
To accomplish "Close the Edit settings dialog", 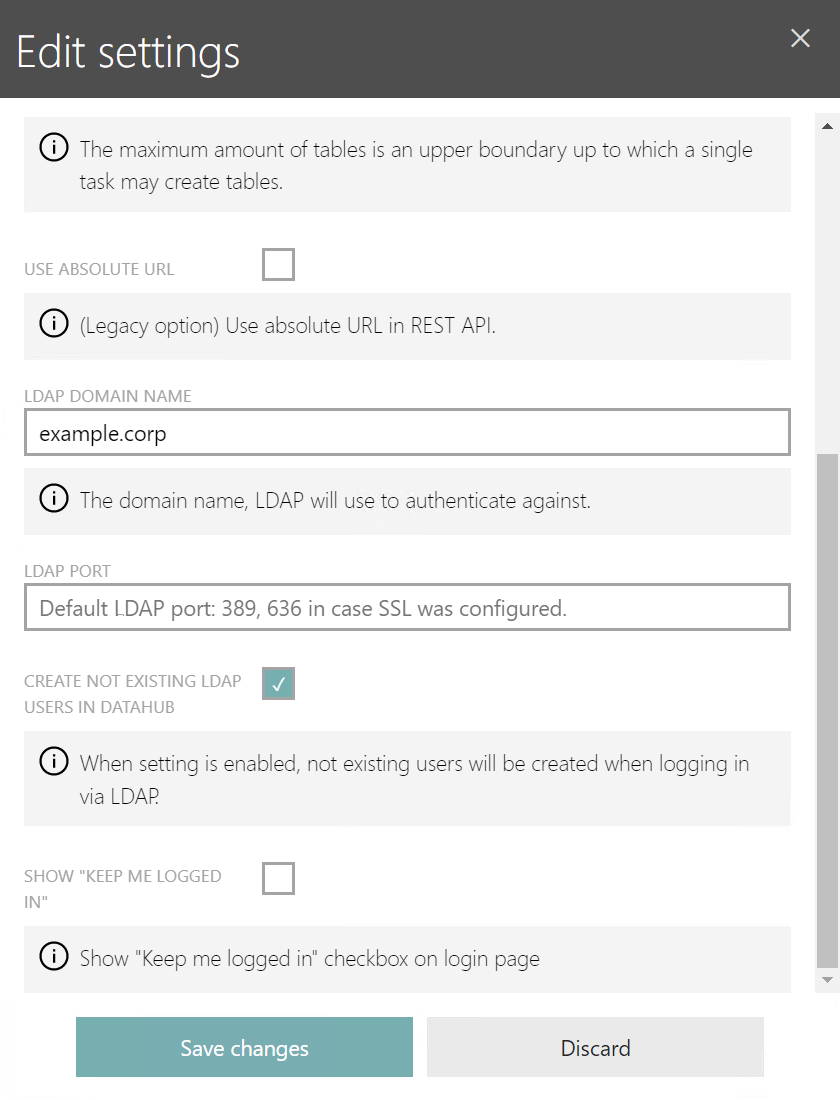I will pyautogui.click(x=800, y=38).
